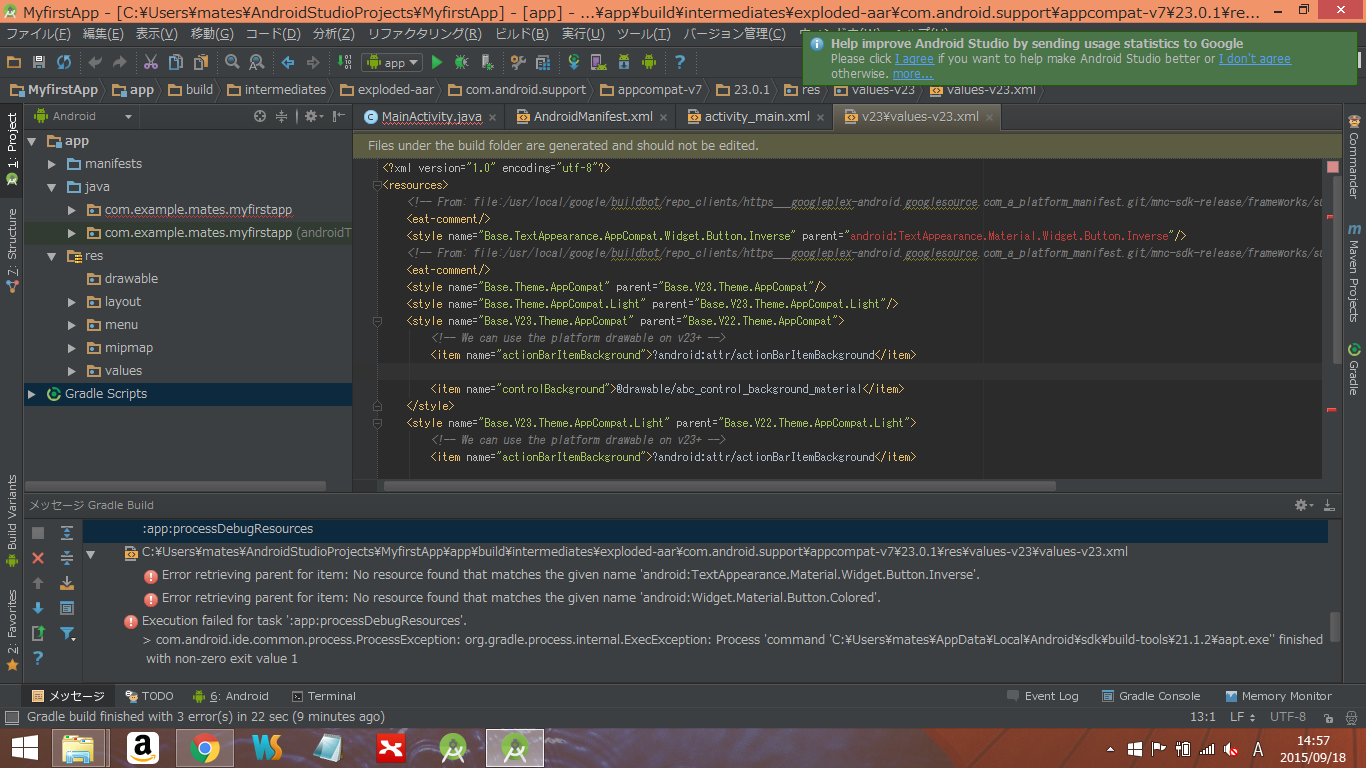Open the リファクタリング(R) menu
The width and height of the screenshot is (1366, 768).
click(x=424, y=34)
